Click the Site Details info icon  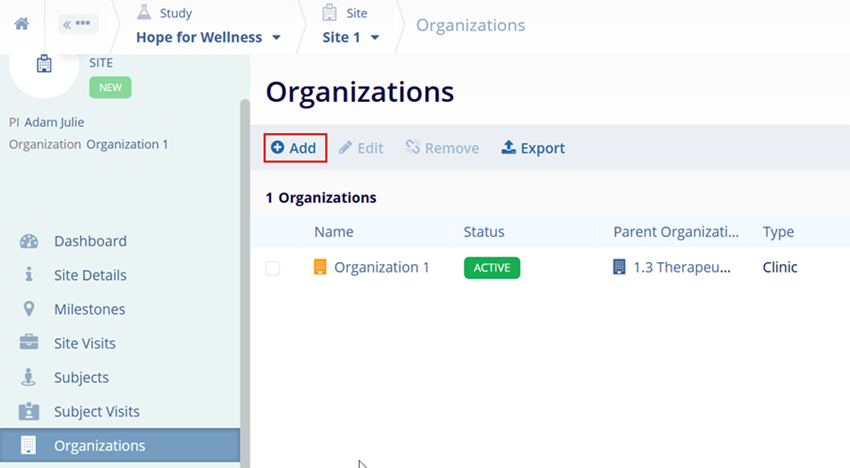click(29, 275)
